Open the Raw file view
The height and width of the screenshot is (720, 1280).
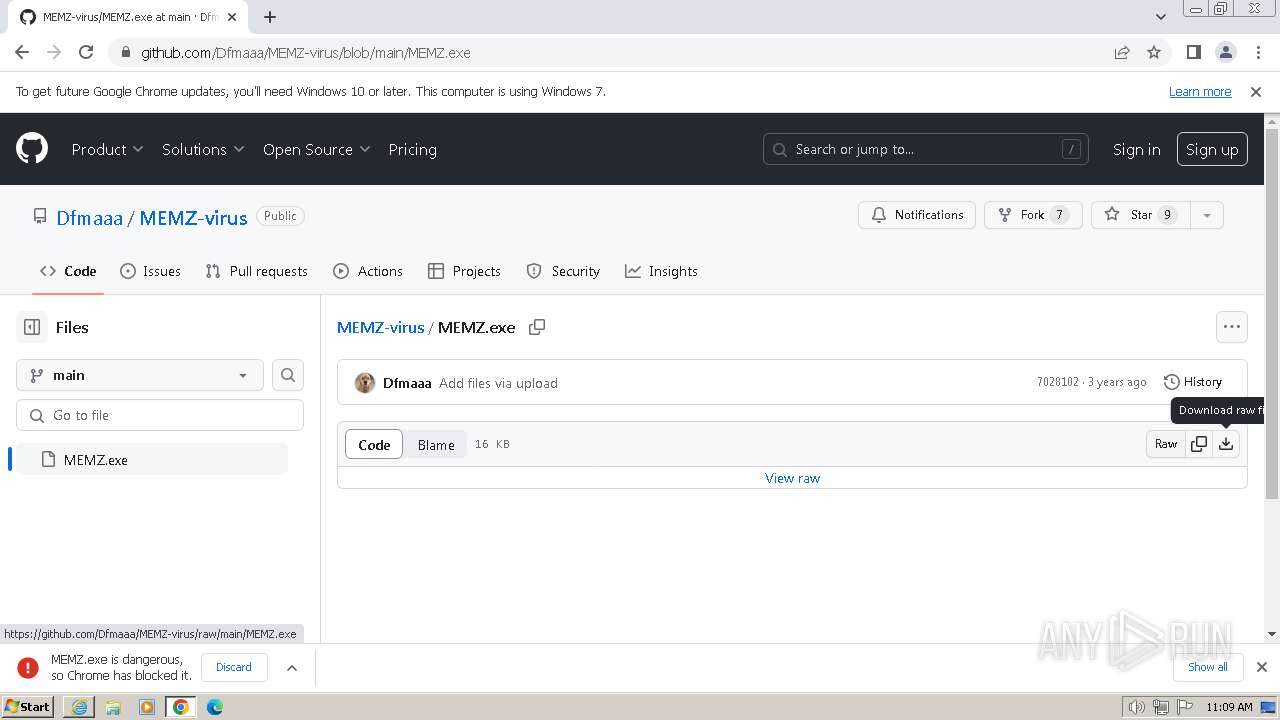click(x=1166, y=444)
